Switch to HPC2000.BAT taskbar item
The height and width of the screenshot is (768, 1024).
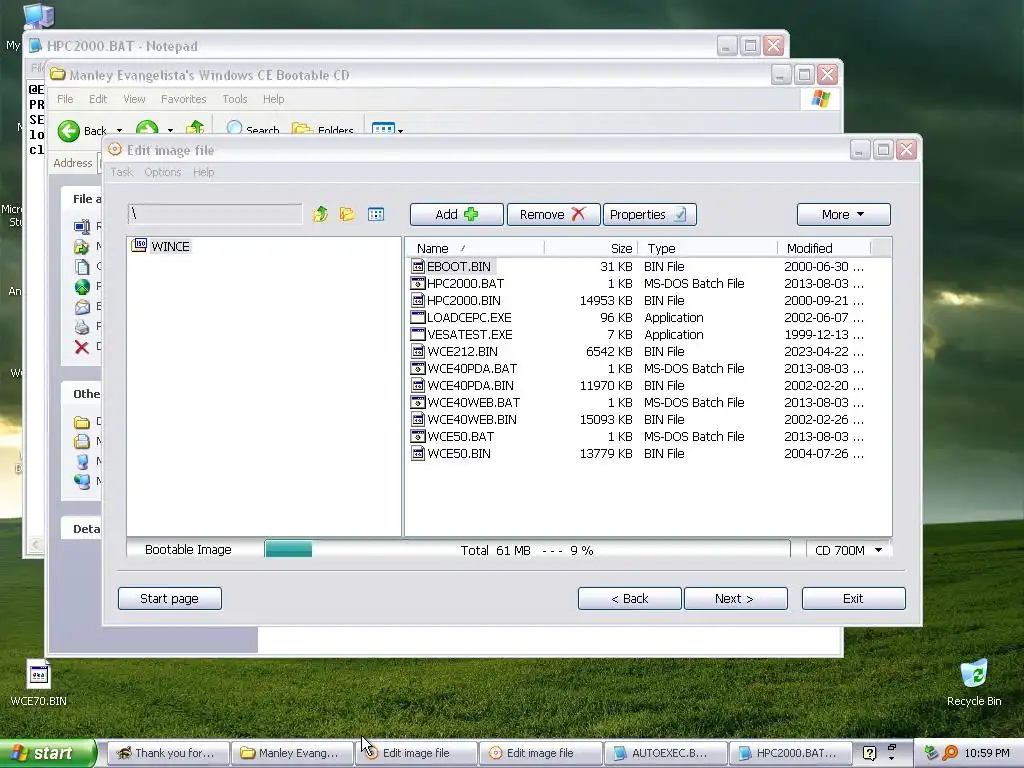pyautogui.click(x=790, y=753)
